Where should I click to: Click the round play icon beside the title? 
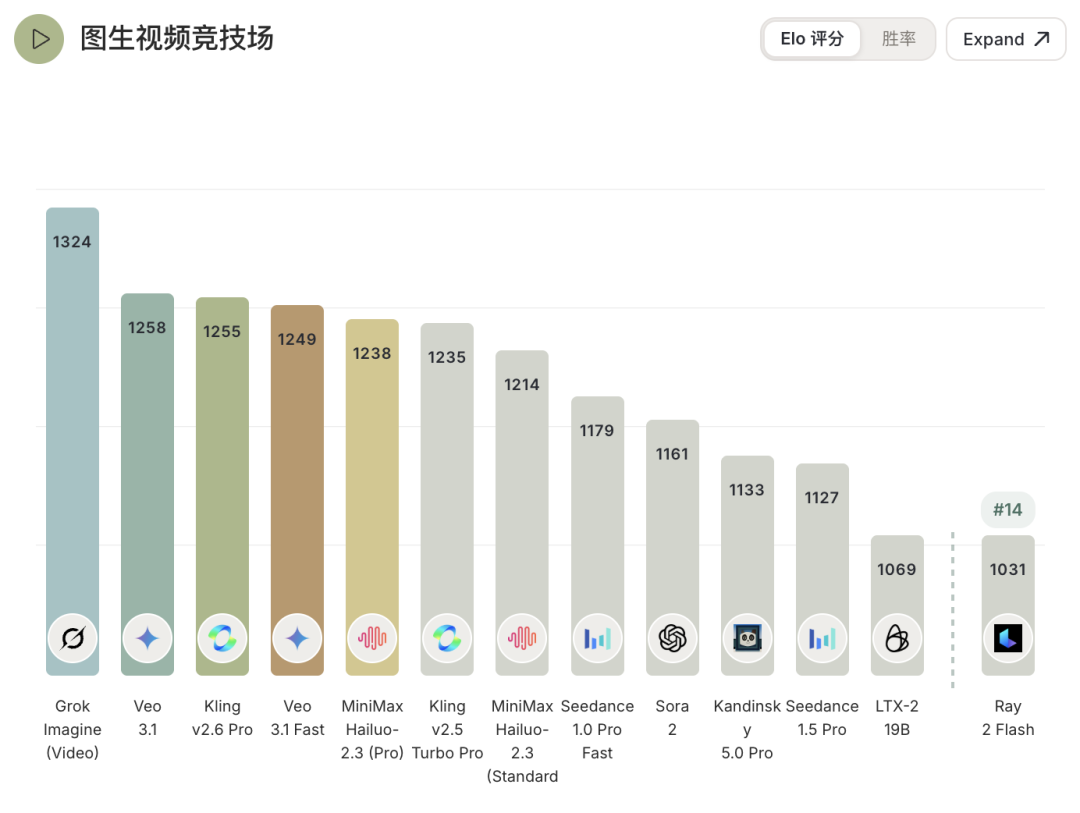click(x=39, y=39)
